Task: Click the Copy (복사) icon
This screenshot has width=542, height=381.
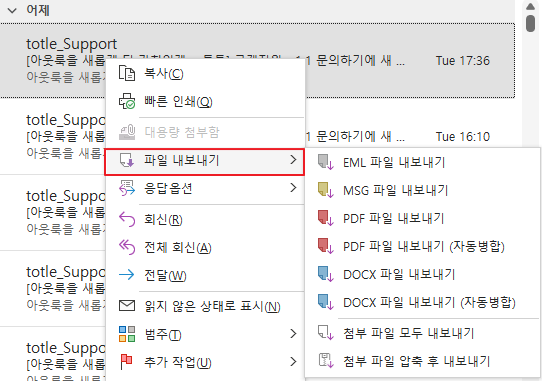Action: point(127,73)
